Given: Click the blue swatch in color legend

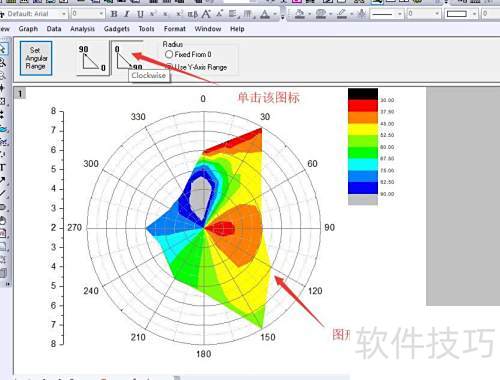Looking at the screenshot, I should (x=363, y=188).
